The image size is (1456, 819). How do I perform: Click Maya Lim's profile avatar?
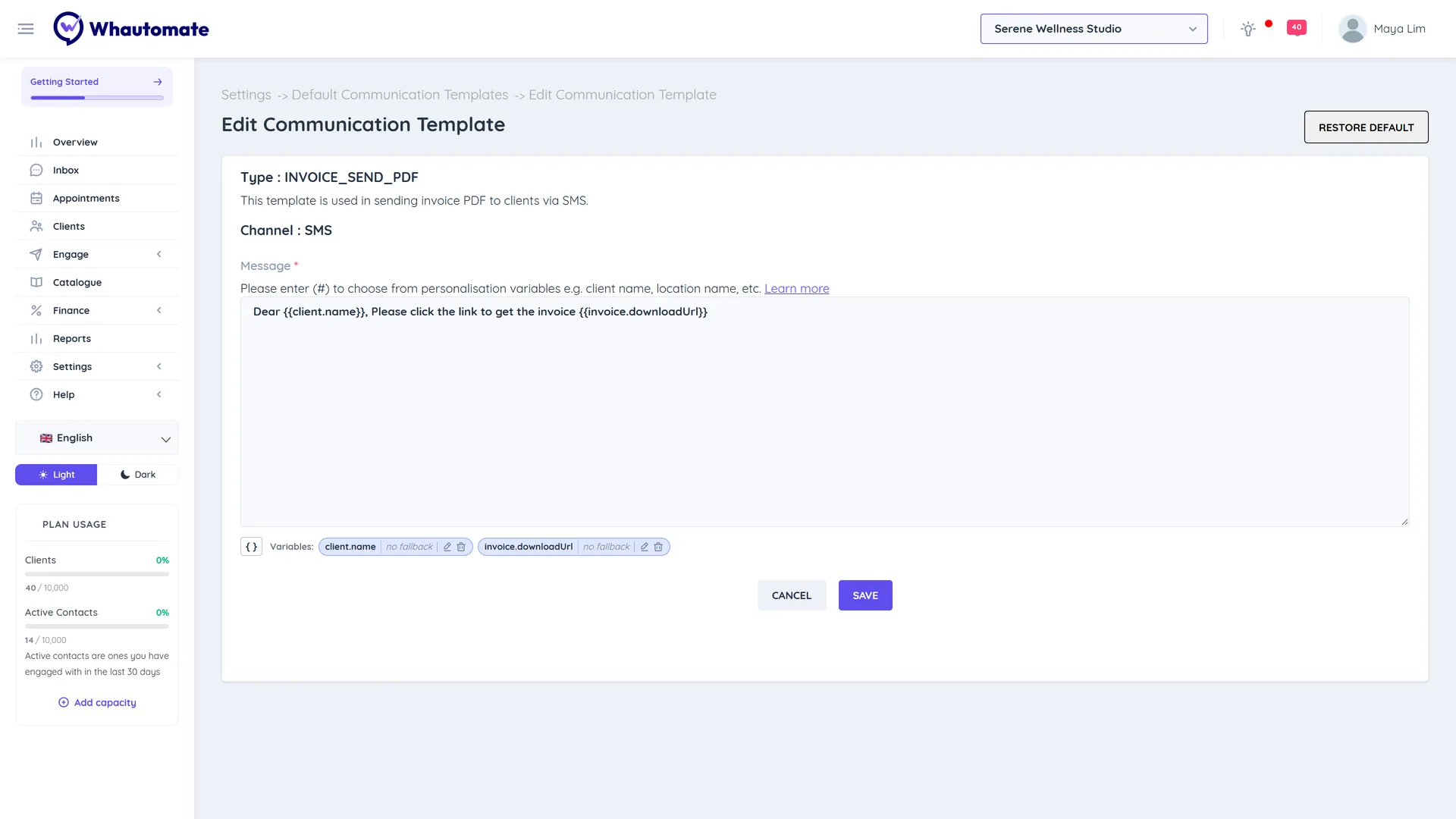pos(1352,29)
